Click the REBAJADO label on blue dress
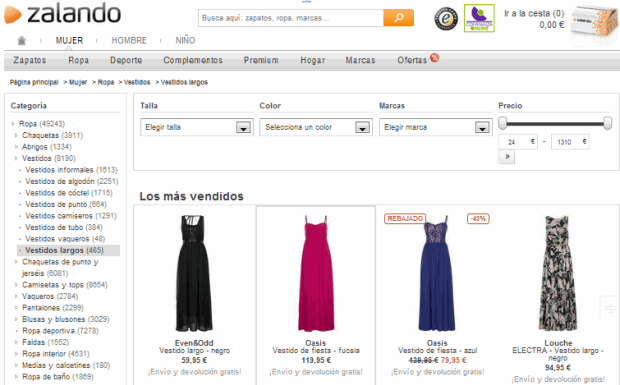Image resolution: width=620 pixels, height=385 pixels. click(x=405, y=219)
